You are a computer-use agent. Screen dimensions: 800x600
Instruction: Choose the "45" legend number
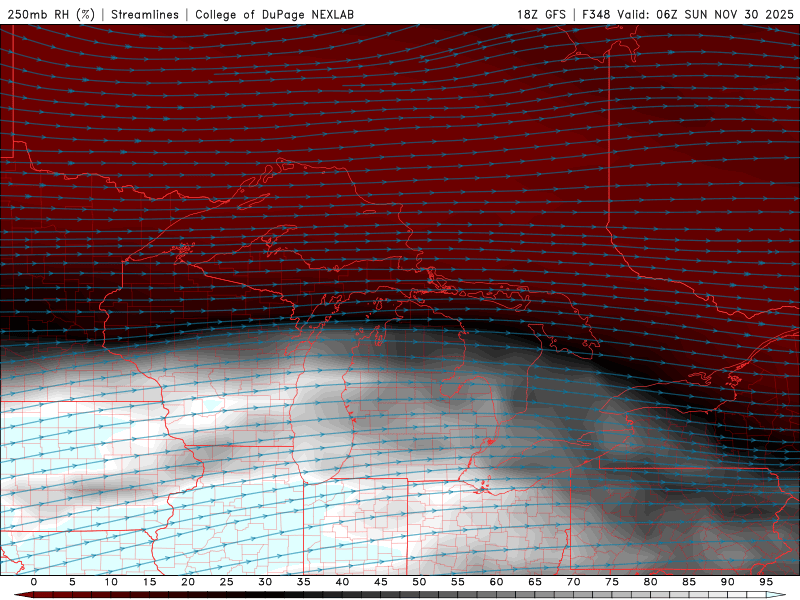(381, 582)
